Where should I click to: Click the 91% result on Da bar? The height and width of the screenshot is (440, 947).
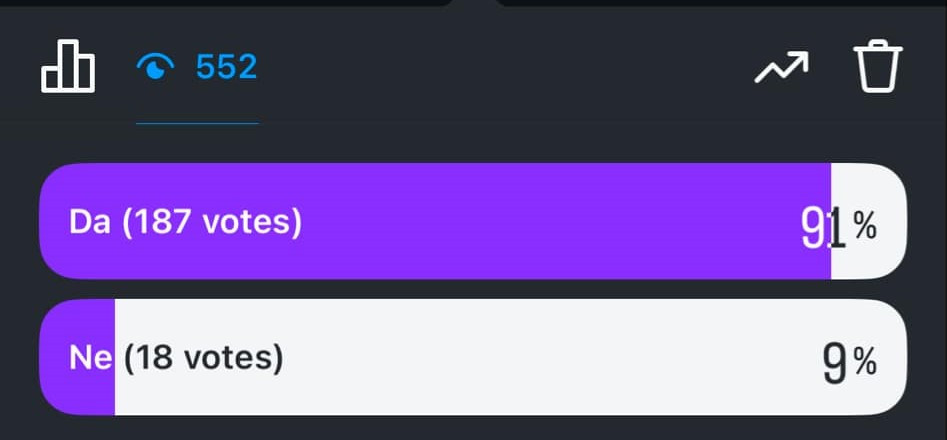pos(838,228)
